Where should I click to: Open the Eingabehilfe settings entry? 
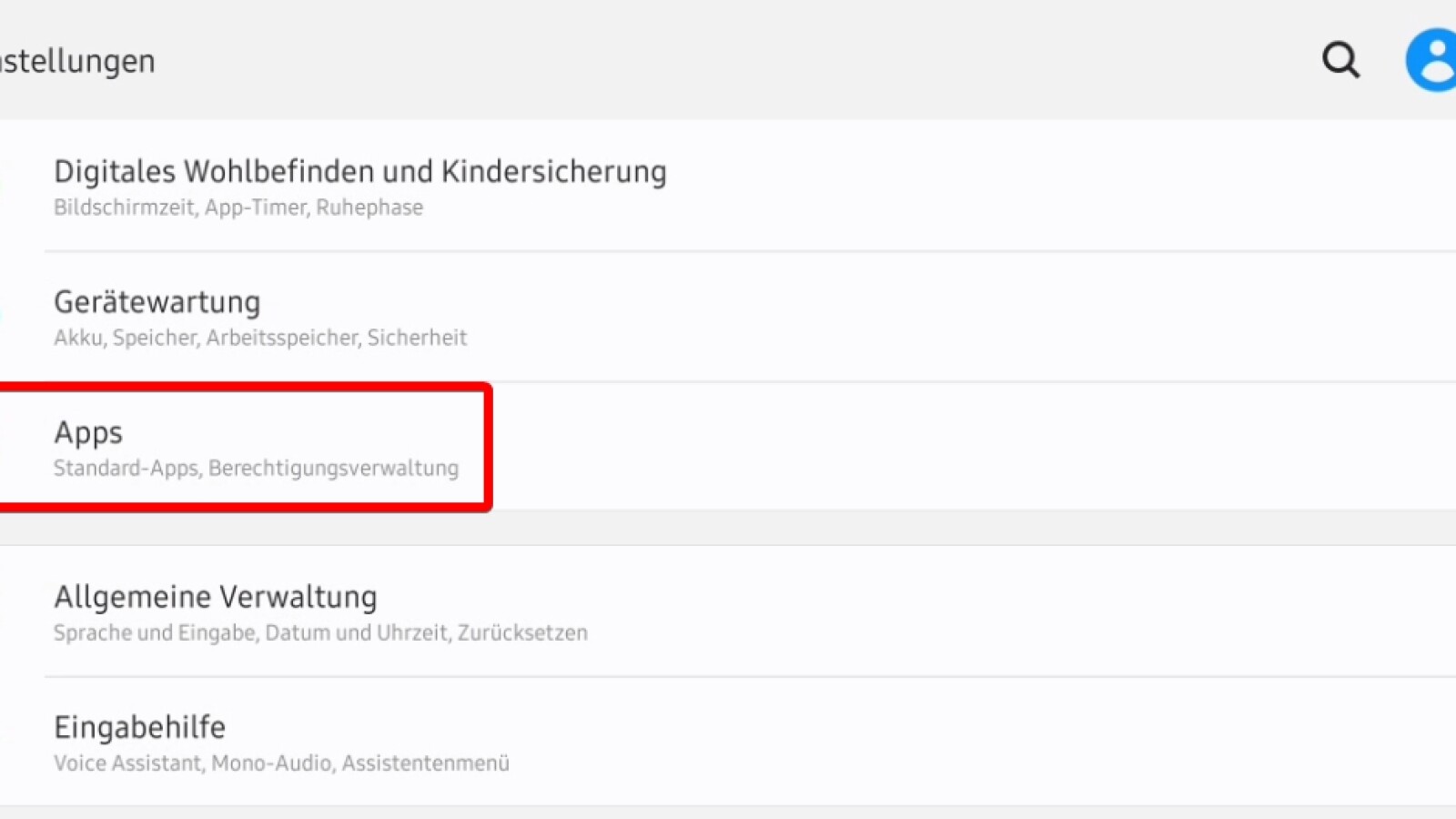point(139,727)
